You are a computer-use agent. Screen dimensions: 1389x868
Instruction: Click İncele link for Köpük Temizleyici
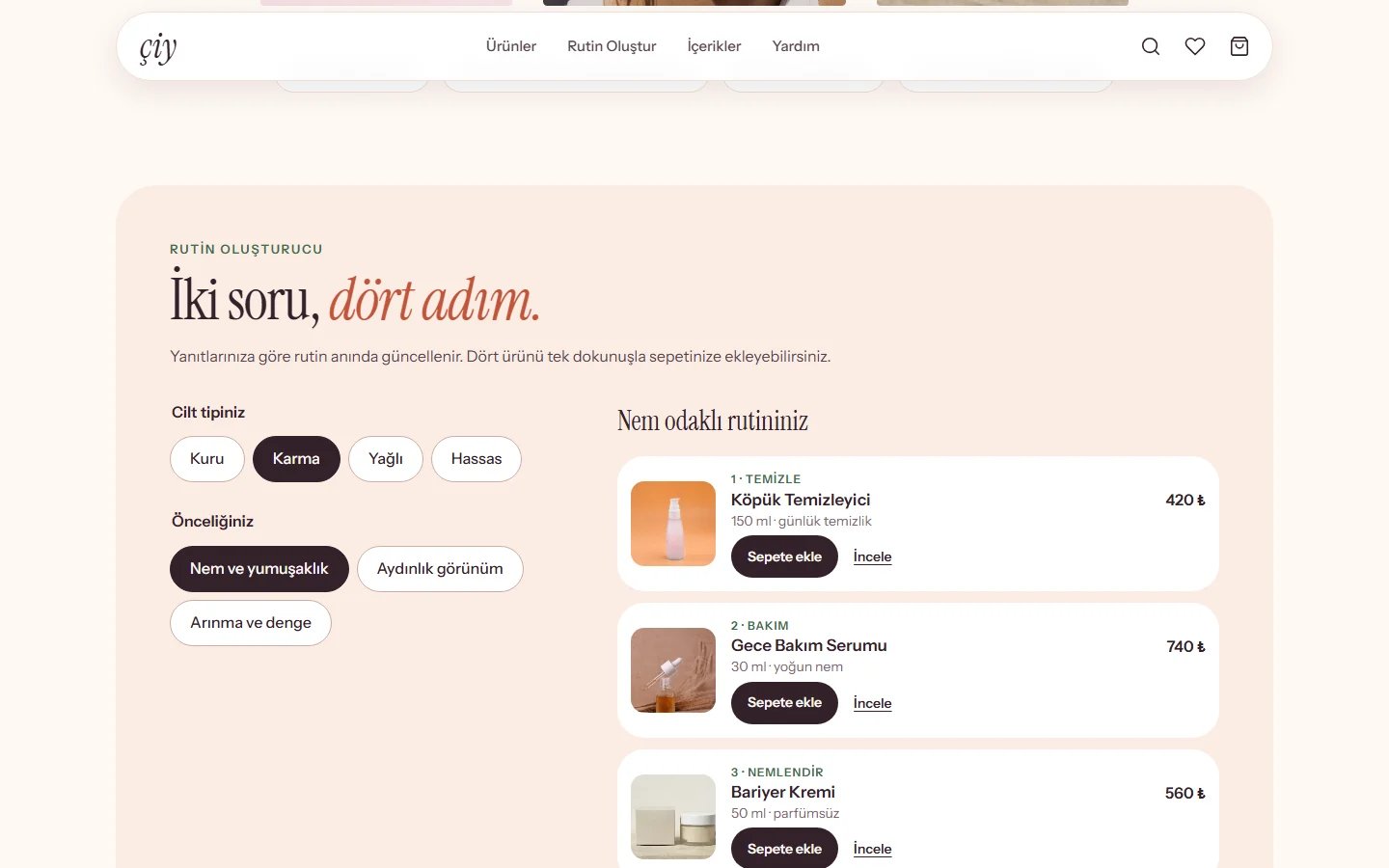click(872, 556)
